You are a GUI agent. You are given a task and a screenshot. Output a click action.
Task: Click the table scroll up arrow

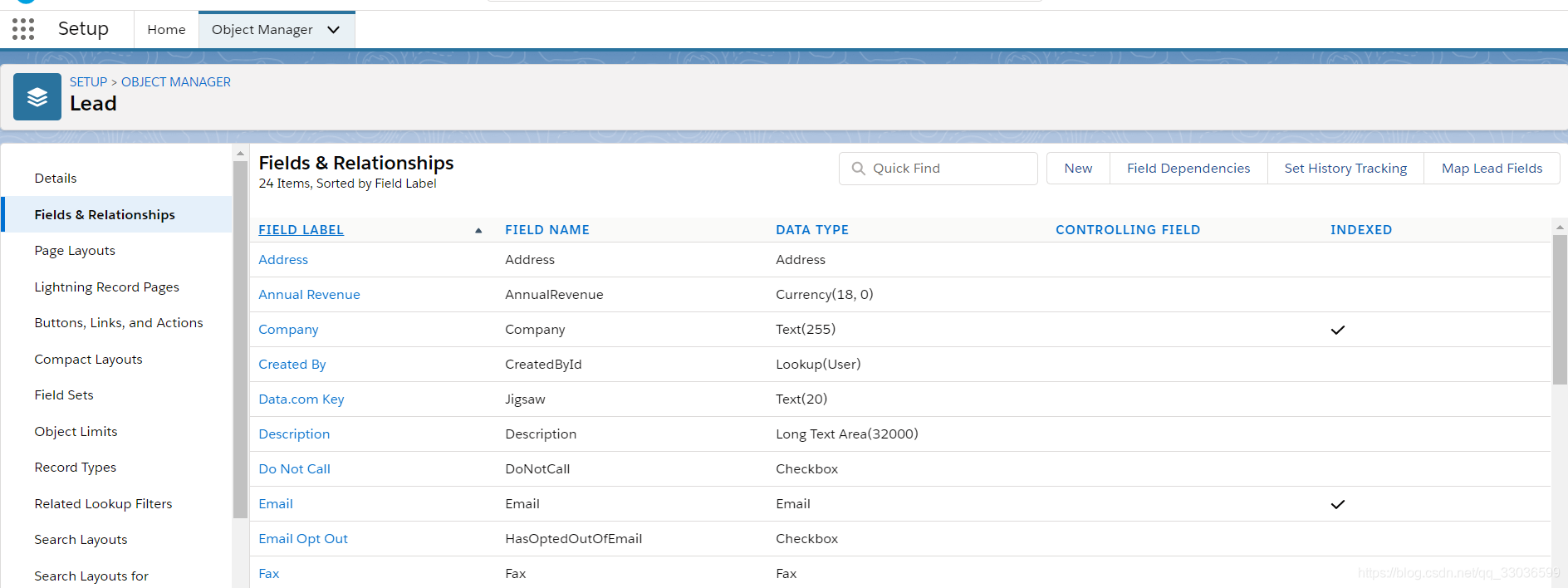point(1560,227)
